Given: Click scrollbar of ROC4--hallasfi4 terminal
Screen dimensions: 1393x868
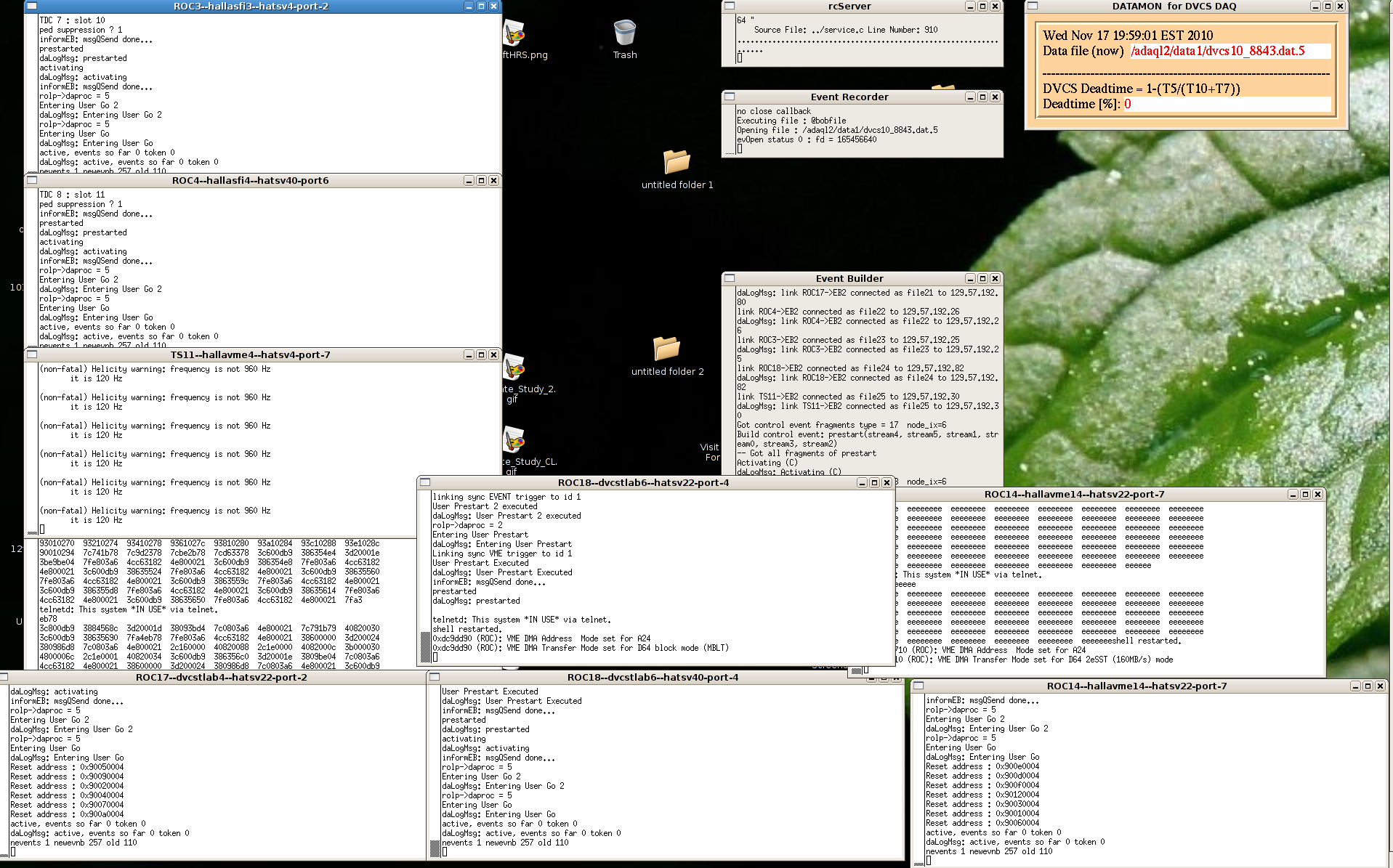Looking at the screenshot, I should (32, 267).
